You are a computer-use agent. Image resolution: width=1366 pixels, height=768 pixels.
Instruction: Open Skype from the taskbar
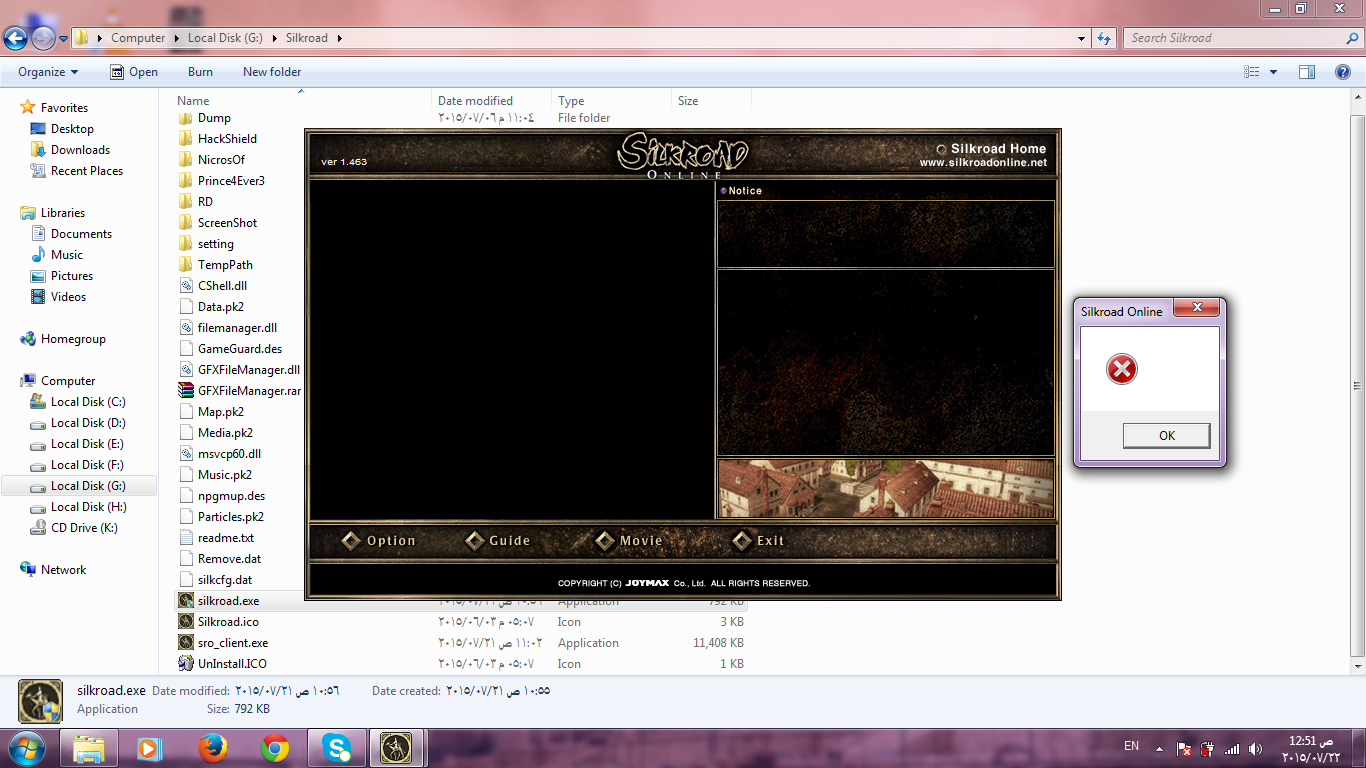tap(337, 748)
